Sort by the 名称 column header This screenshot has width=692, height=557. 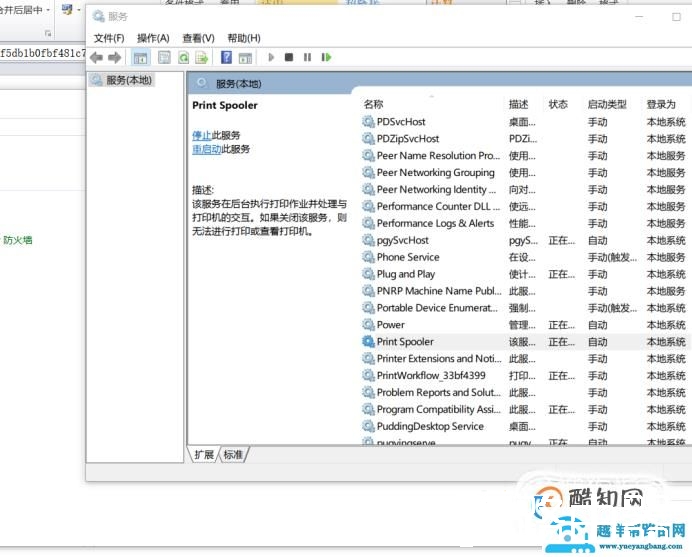(x=373, y=104)
